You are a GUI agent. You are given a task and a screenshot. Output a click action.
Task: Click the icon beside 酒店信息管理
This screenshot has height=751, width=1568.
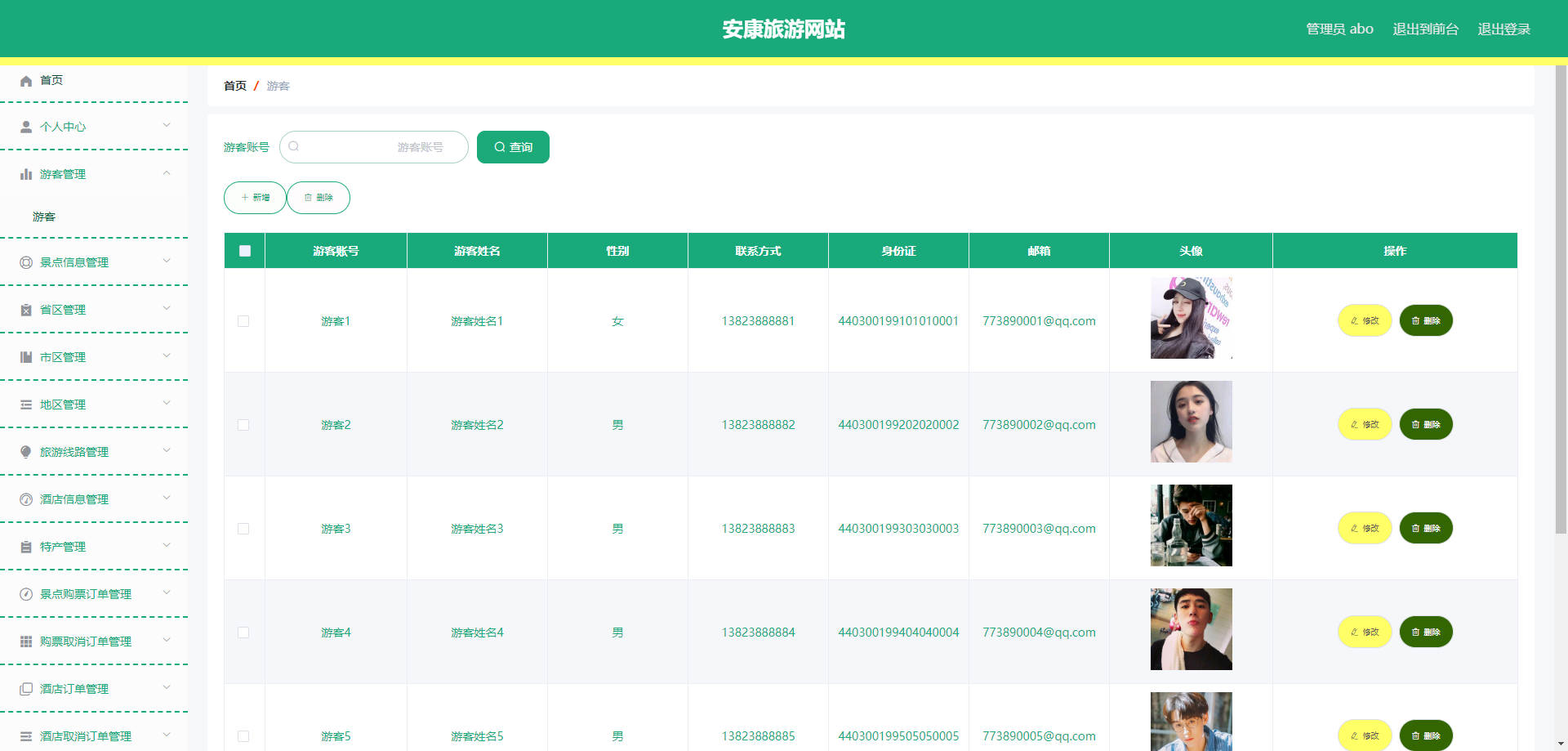[x=26, y=499]
